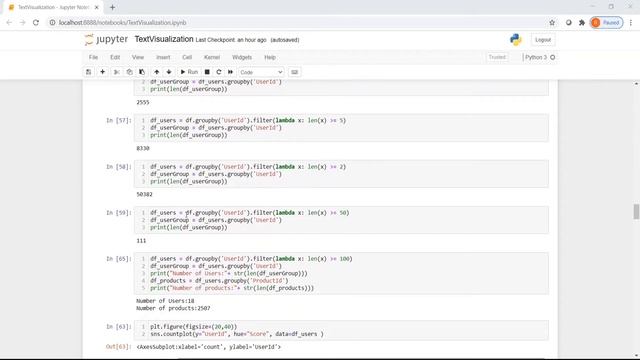Open the command palette keyboard icon
This screenshot has height=360, width=640.
[294, 72]
